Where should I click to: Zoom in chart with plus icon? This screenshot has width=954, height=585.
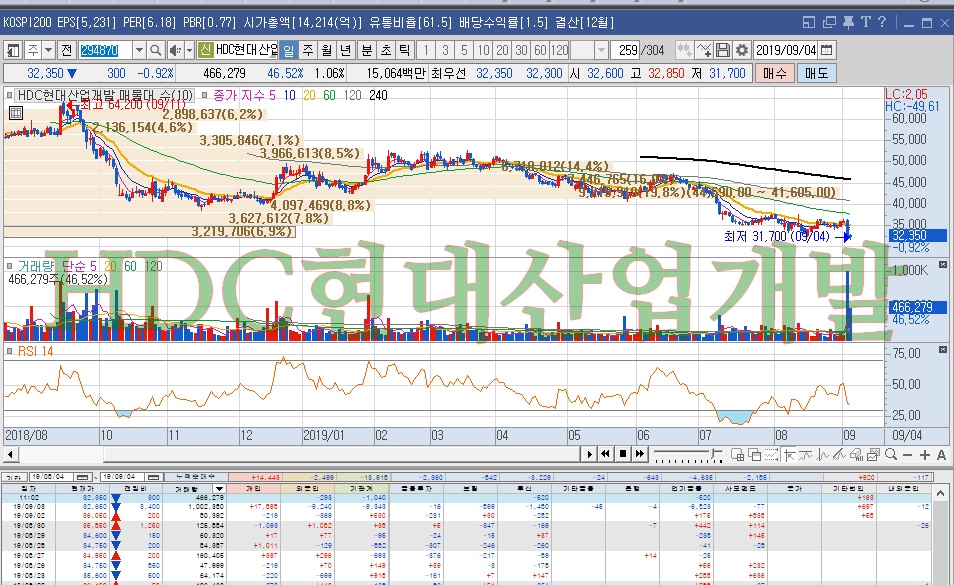925,455
